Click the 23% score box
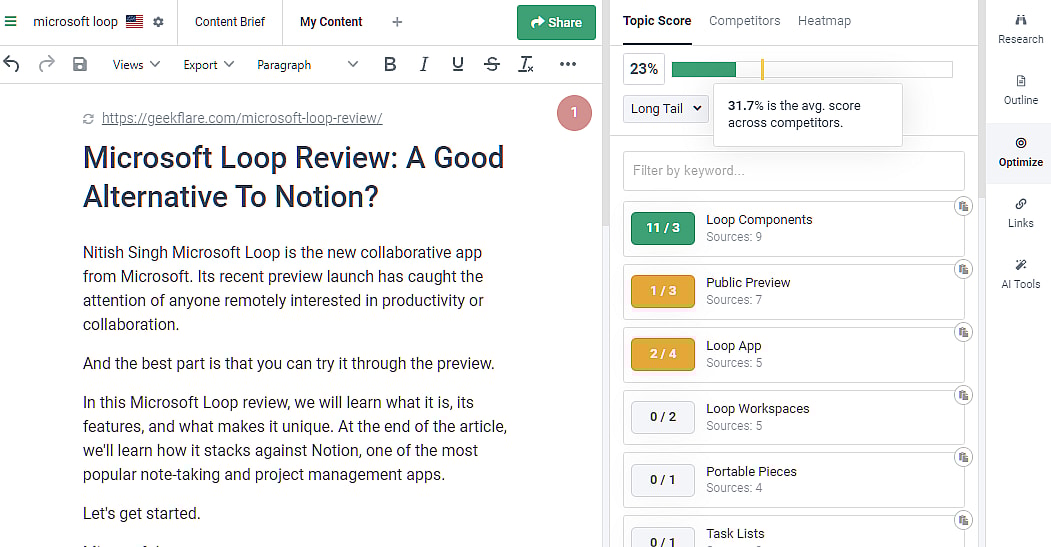The image size is (1051, 547). 643,69
